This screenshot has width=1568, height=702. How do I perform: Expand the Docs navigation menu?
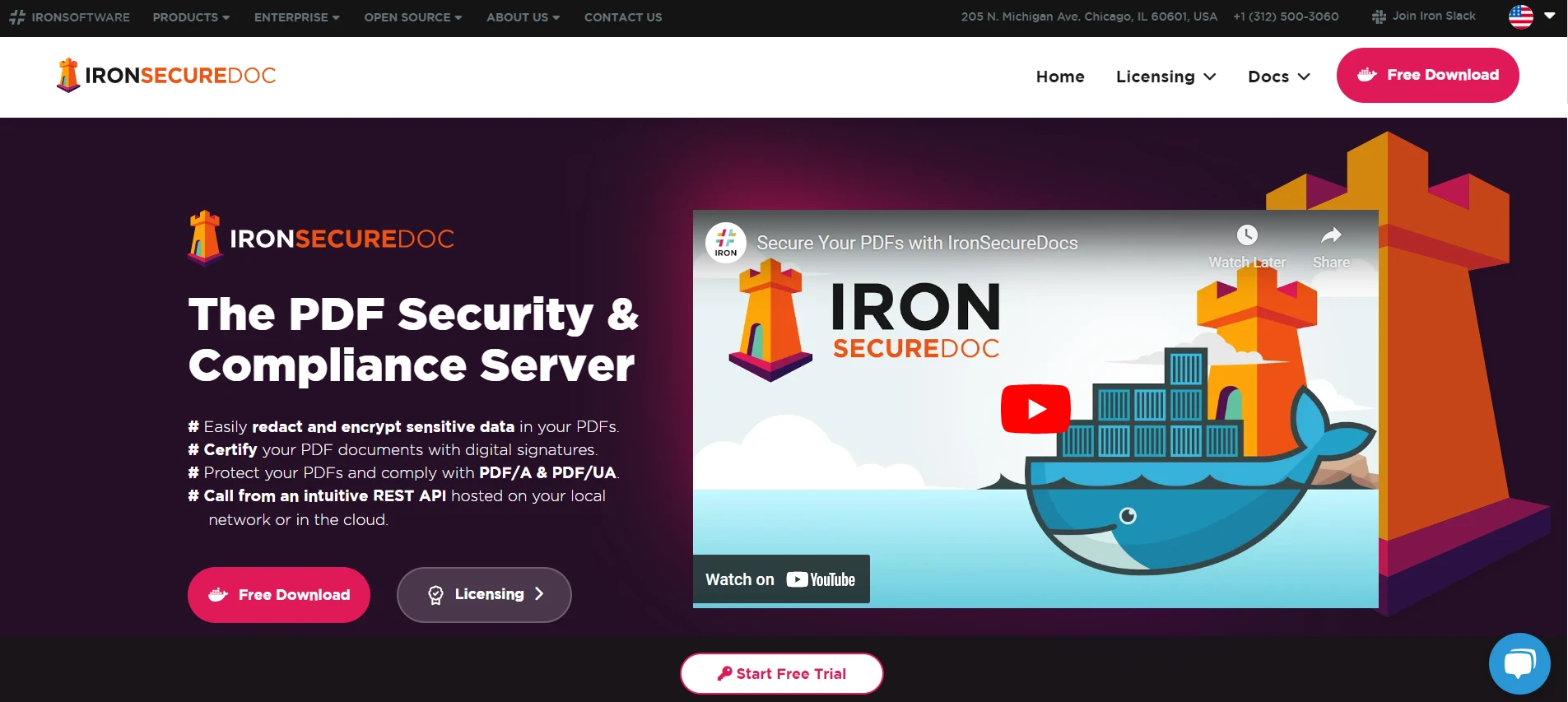click(1278, 77)
